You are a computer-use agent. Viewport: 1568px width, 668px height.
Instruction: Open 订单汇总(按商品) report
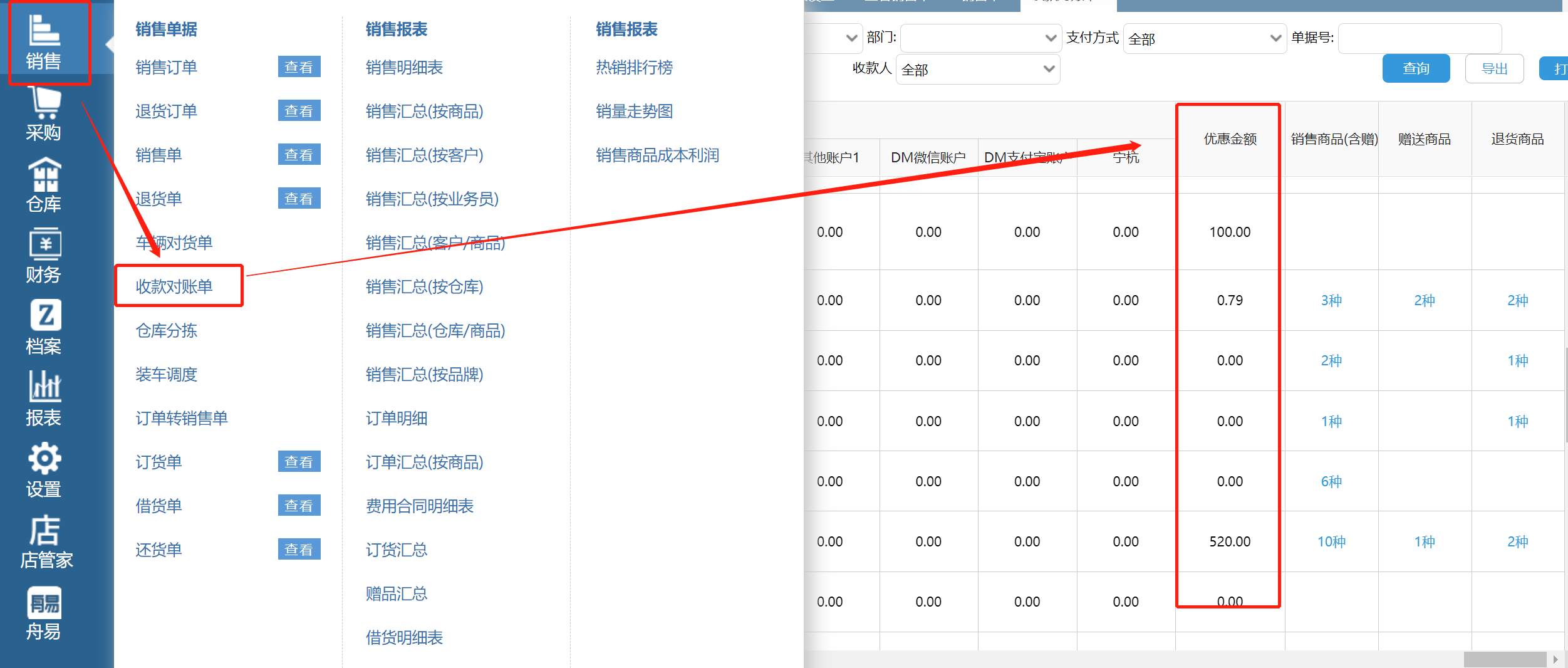(x=425, y=462)
